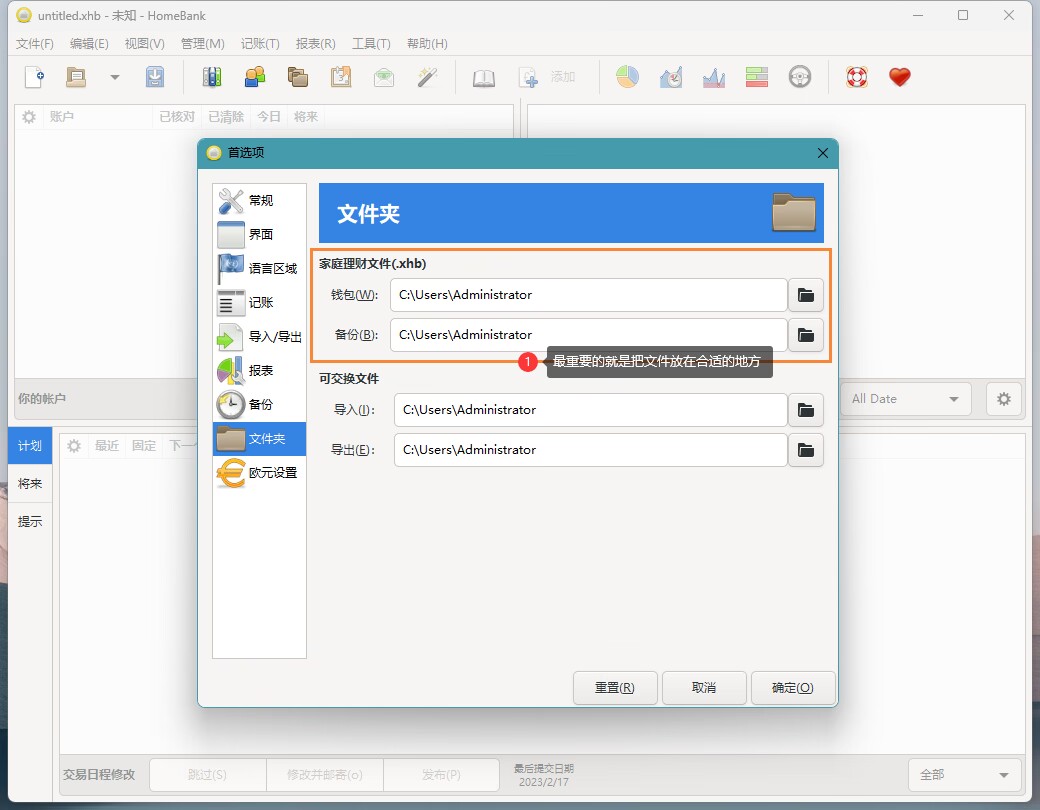Select 欧元设置 in preferences sidebar

[259, 472]
